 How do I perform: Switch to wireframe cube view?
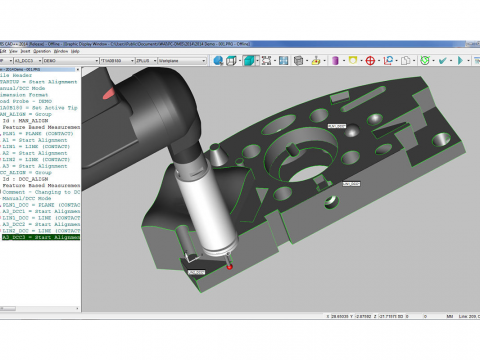click(x=231, y=61)
